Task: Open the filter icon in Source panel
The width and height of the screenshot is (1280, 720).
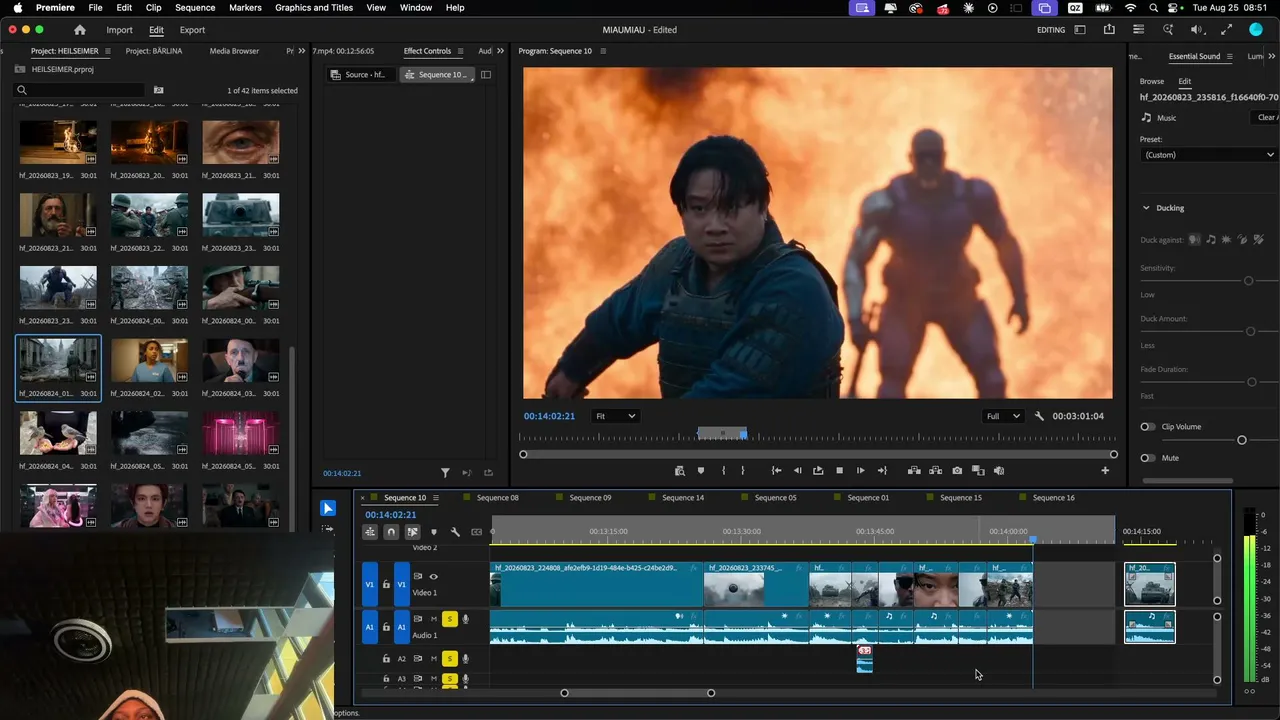Action: (446, 473)
